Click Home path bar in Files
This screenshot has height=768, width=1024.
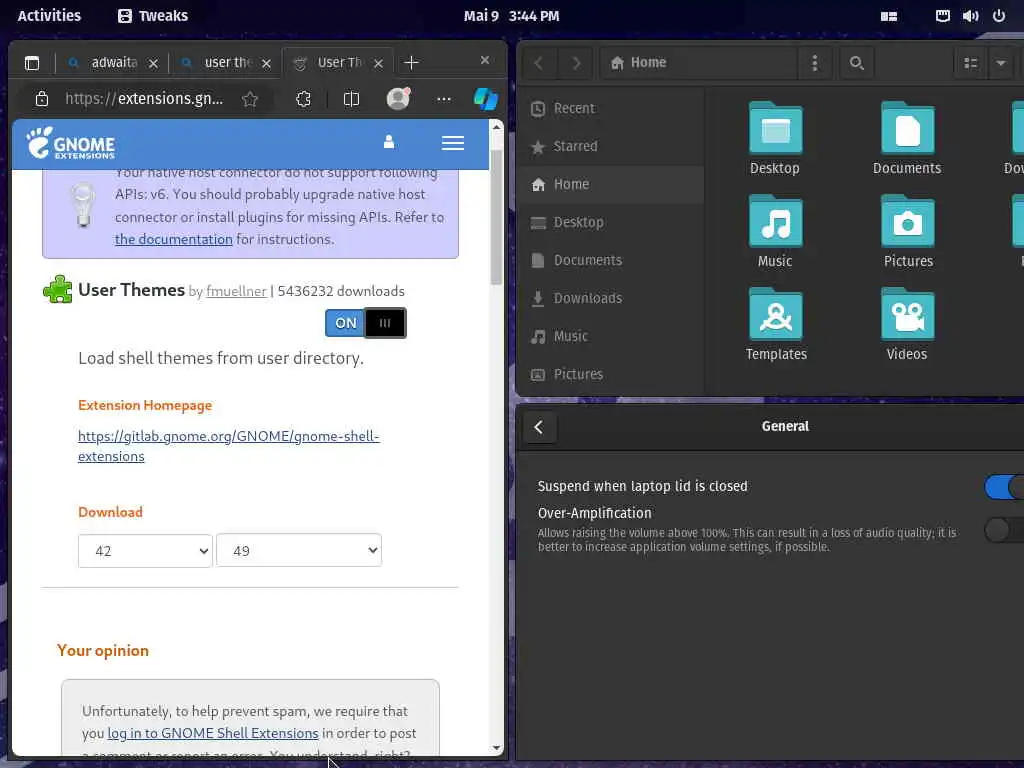[699, 63]
